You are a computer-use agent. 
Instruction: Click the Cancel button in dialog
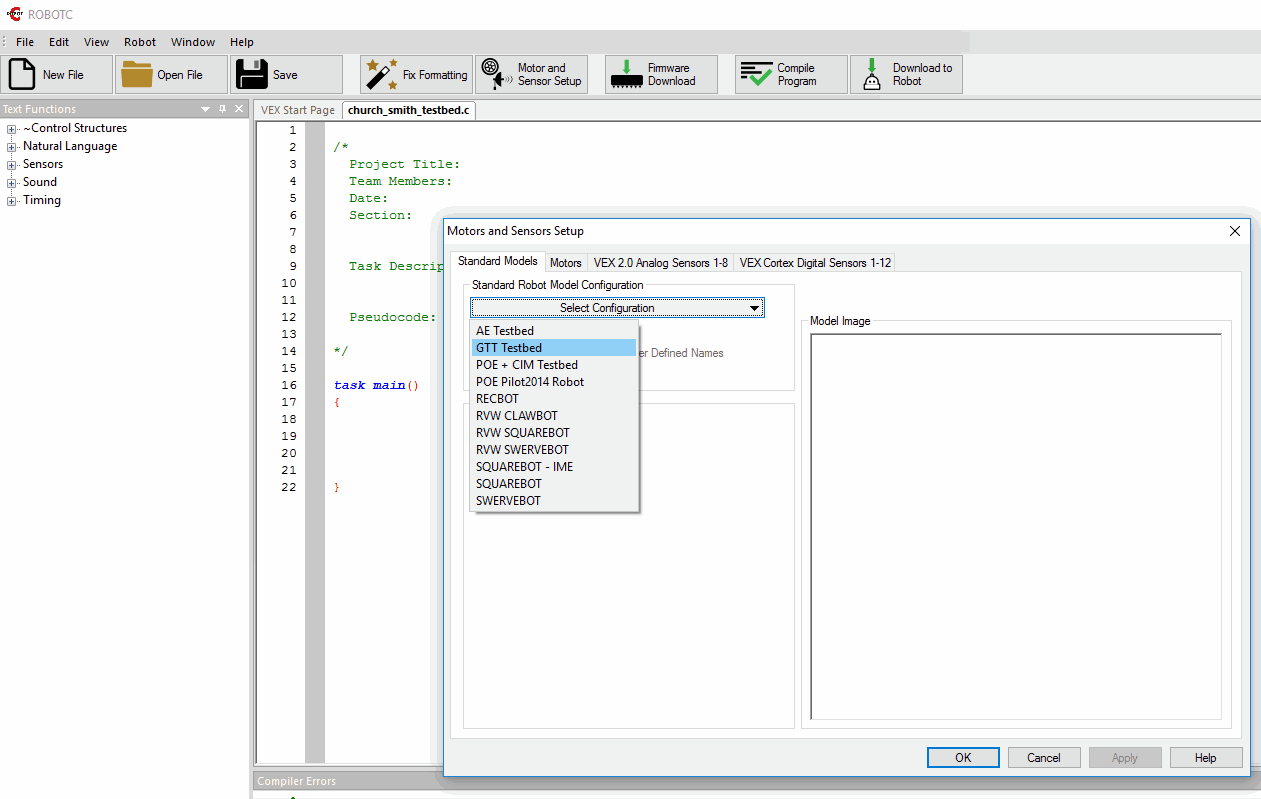[1044, 758]
